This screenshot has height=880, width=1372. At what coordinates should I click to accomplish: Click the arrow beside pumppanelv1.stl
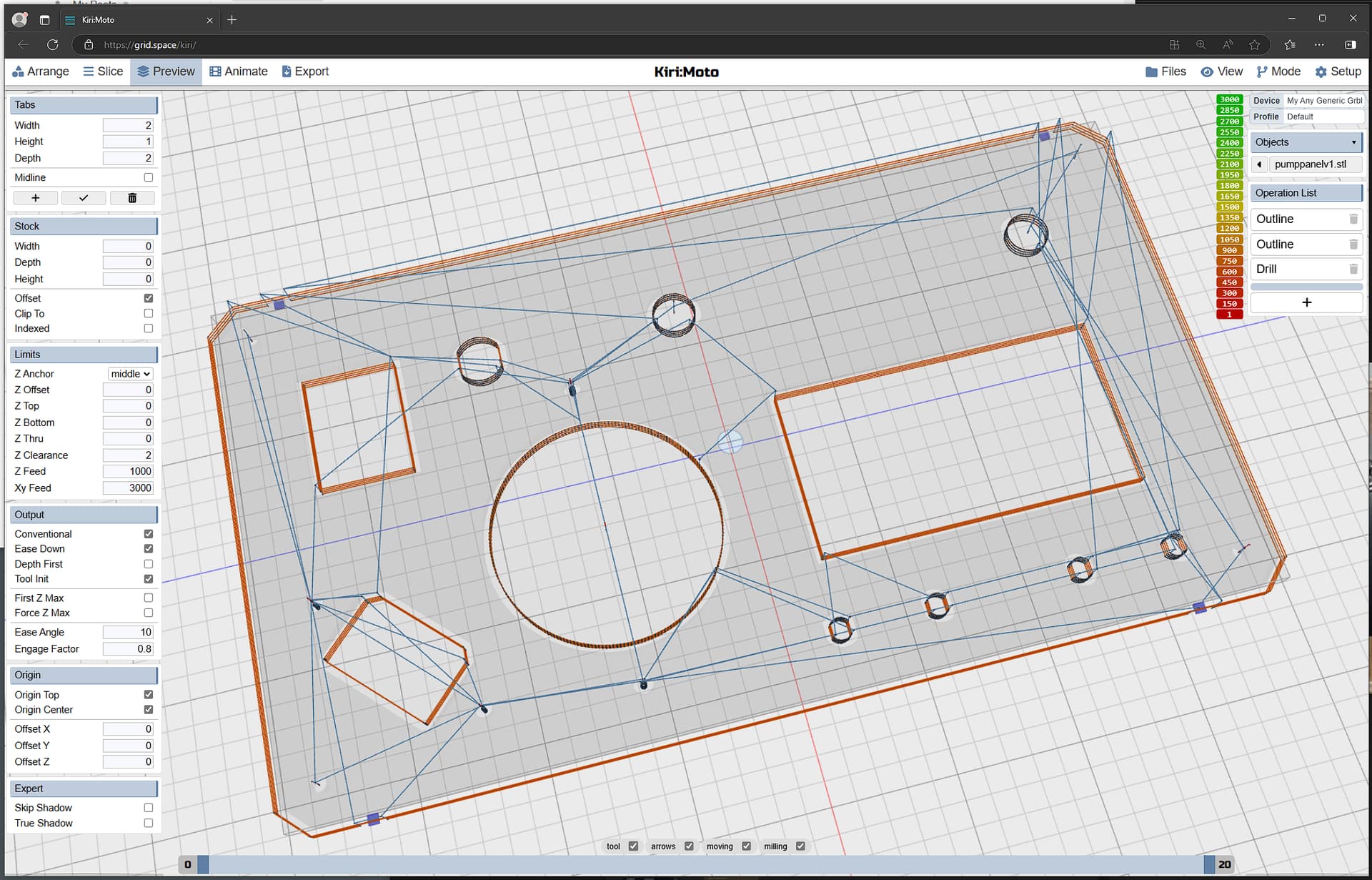pyautogui.click(x=1259, y=164)
